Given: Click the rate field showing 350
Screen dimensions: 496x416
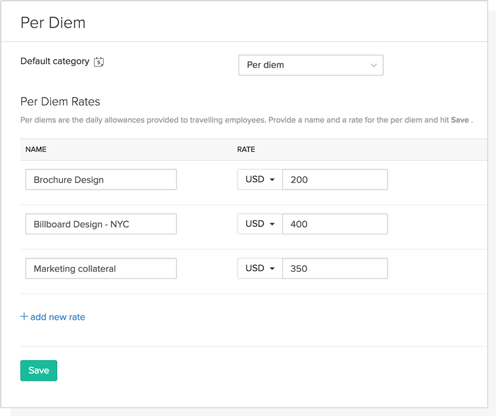Looking at the screenshot, I should click(335, 268).
